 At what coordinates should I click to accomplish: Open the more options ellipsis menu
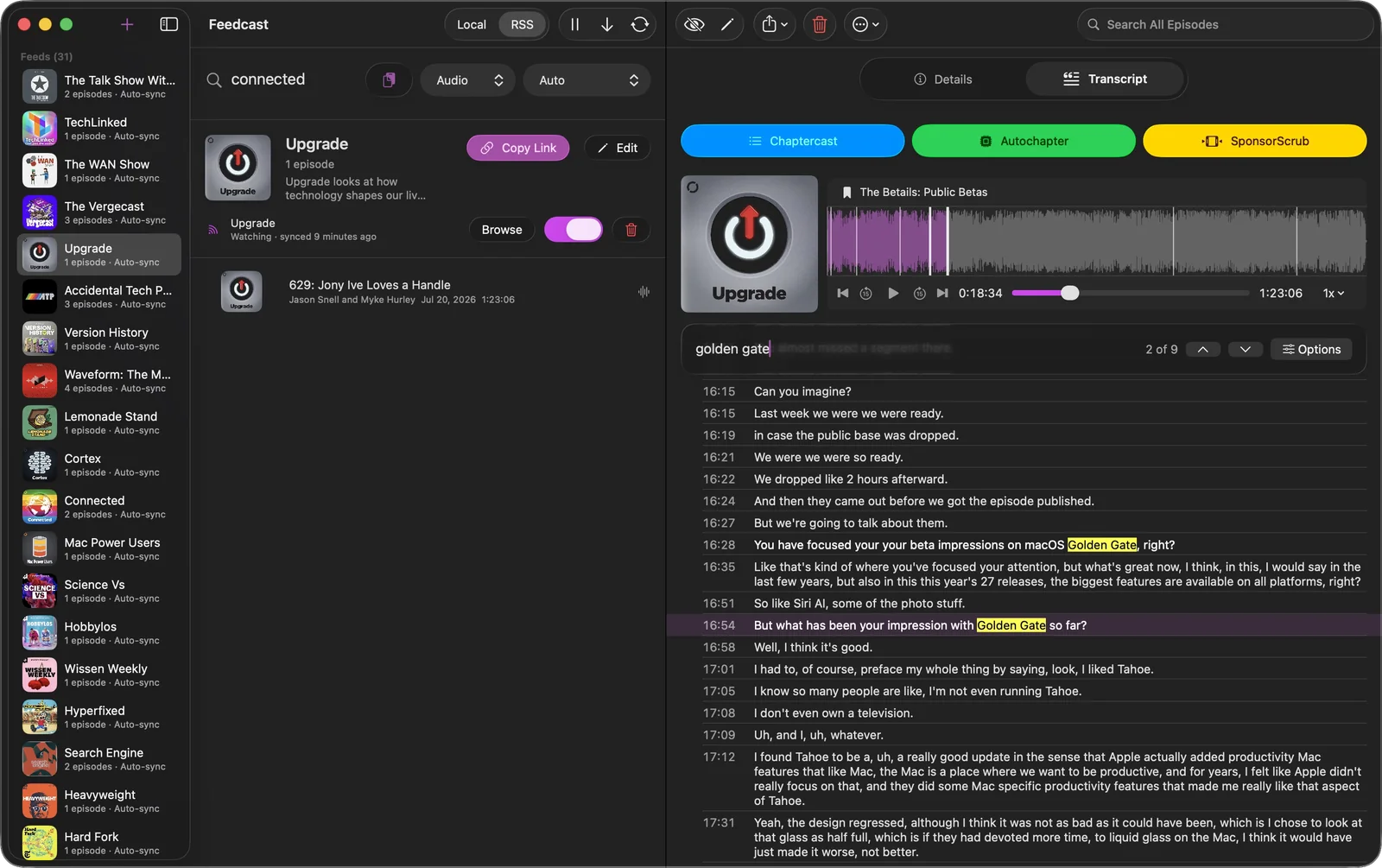[865, 24]
